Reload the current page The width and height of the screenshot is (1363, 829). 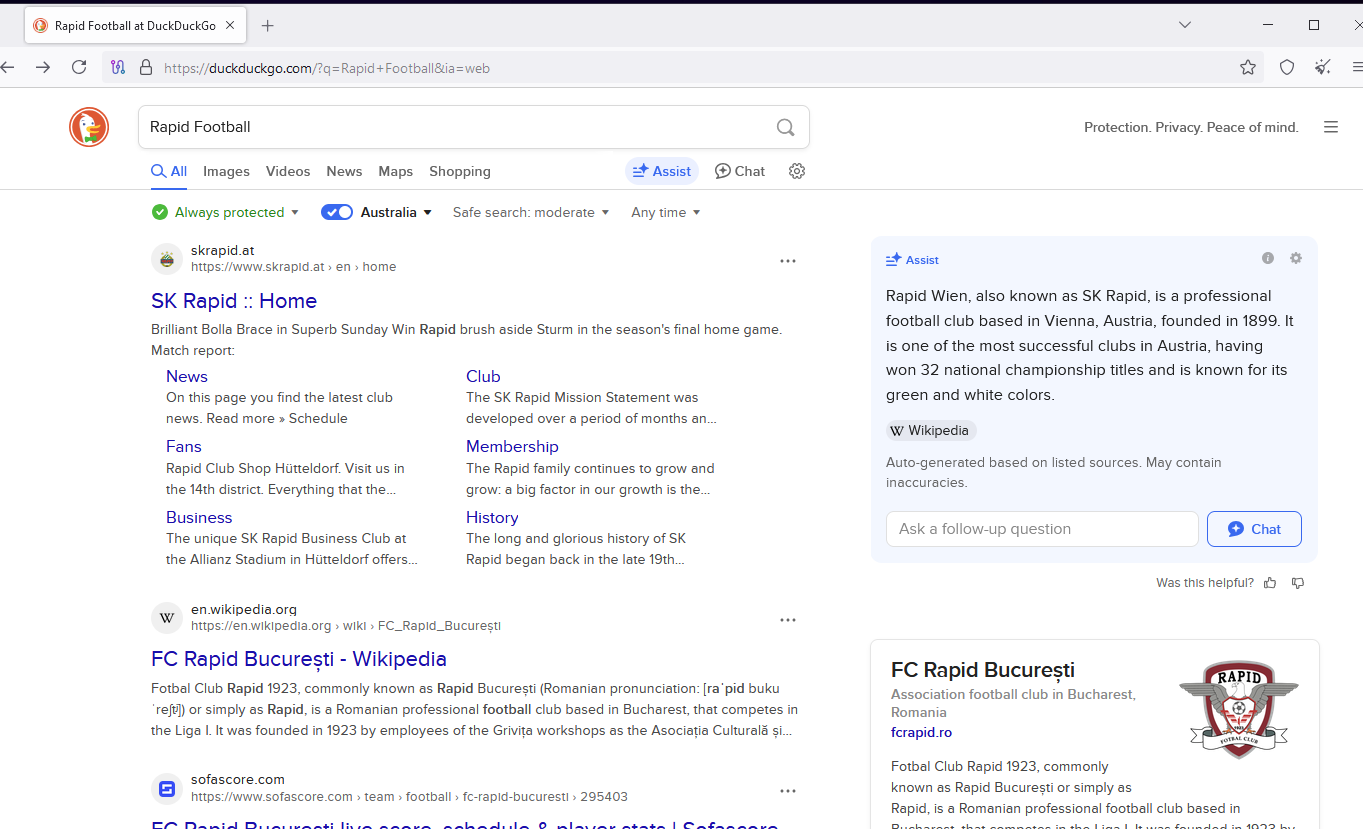click(x=79, y=67)
